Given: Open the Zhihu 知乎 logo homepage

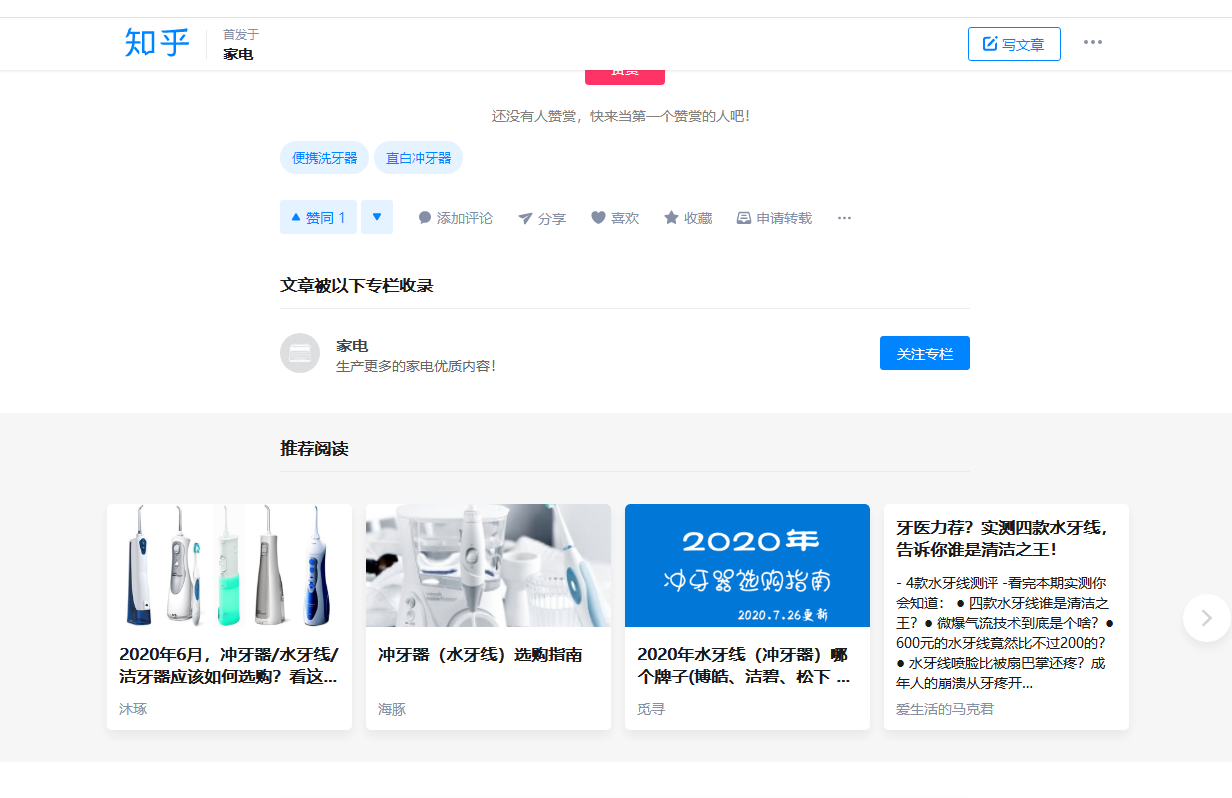Looking at the screenshot, I should point(157,43).
